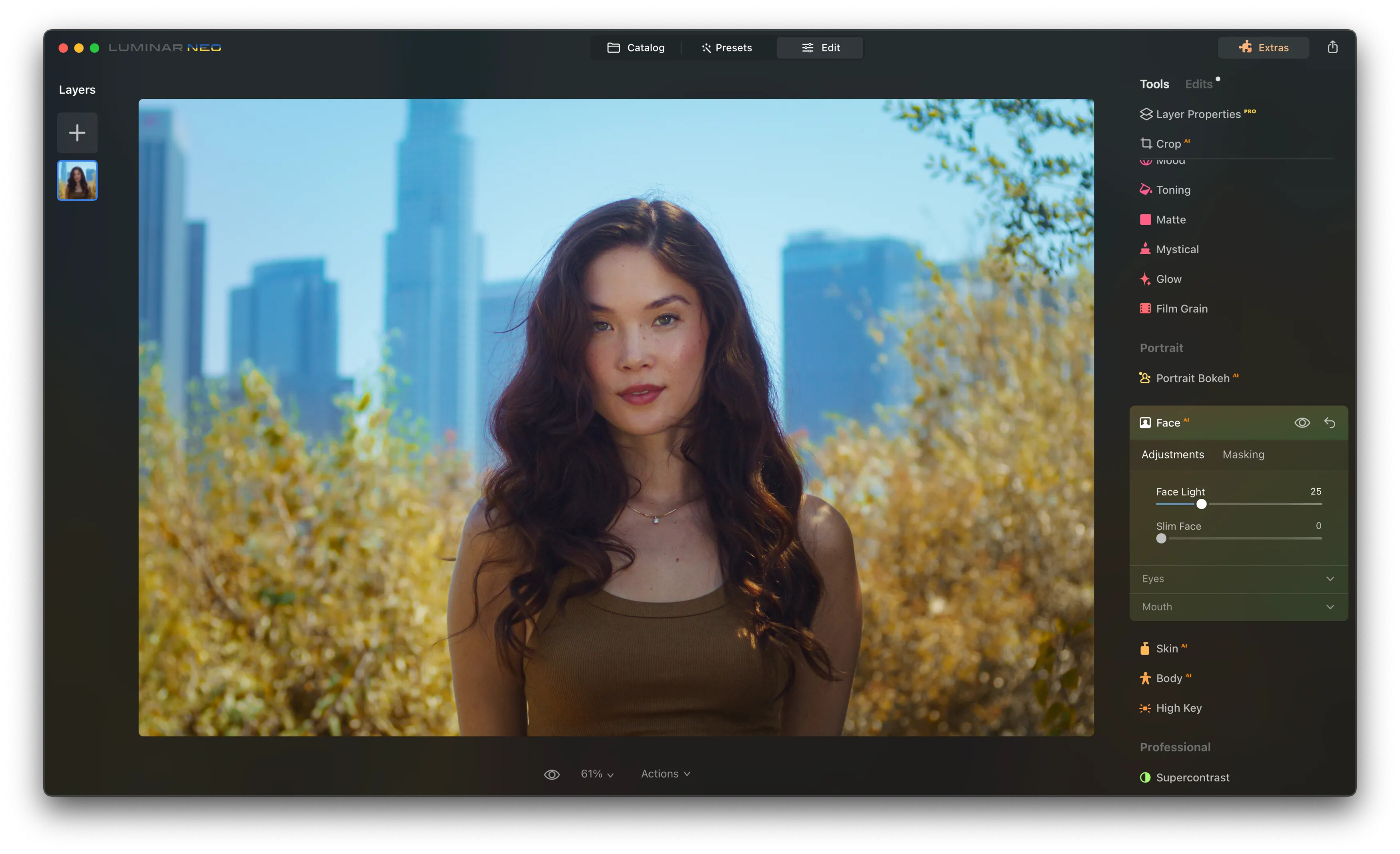The width and height of the screenshot is (1400, 854).
Task: Open the zoom level dropdown
Action: point(596,773)
